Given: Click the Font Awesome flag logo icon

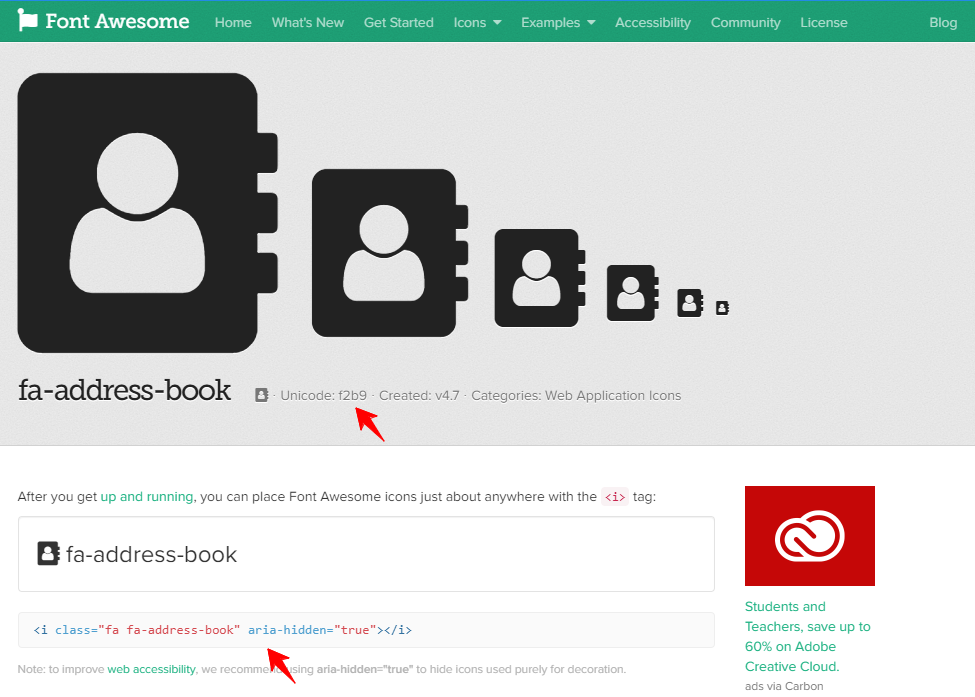Looking at the screenshot, I should point(27,20).
